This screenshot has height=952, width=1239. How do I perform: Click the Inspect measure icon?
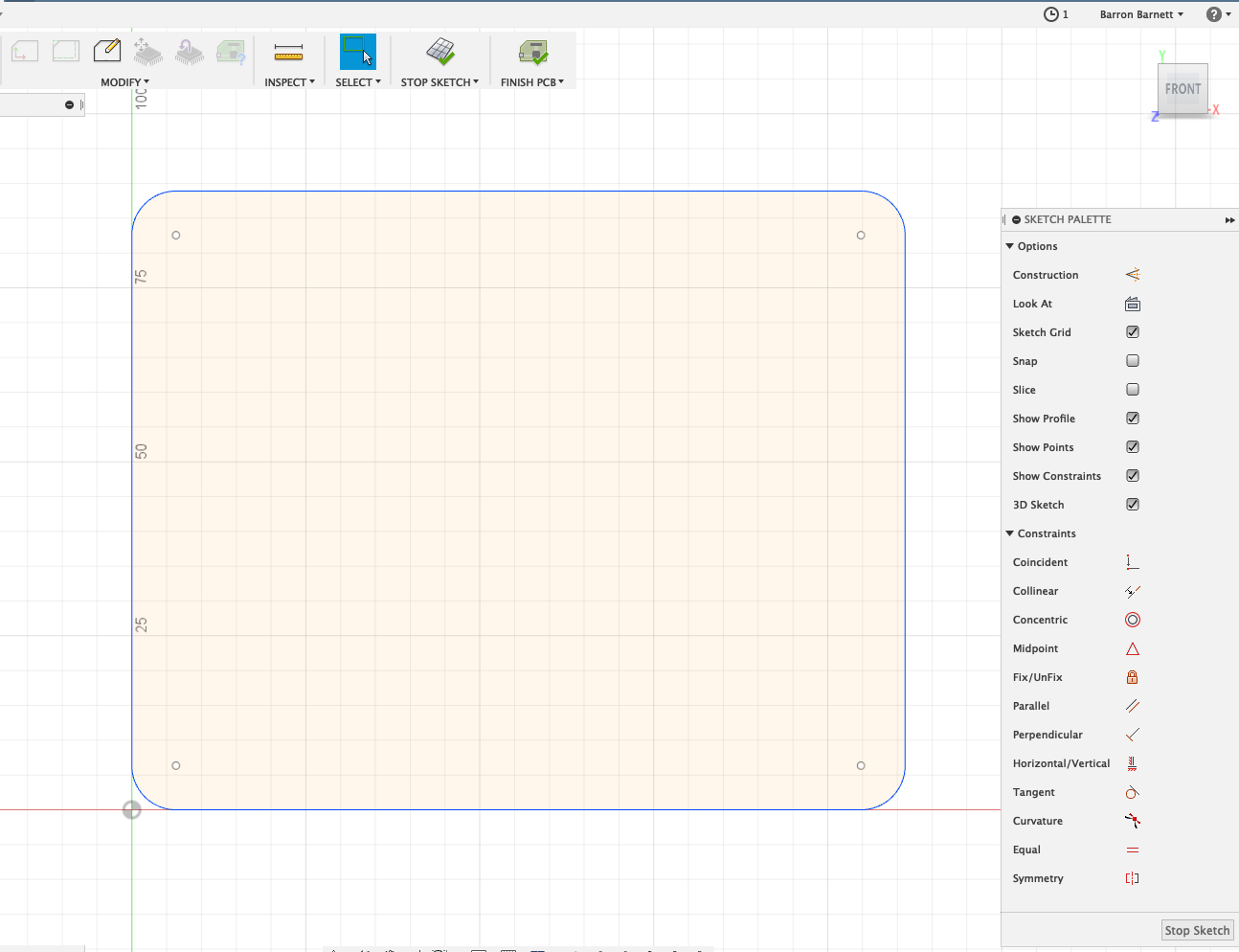pyautogui.click(x=289, y=53)
